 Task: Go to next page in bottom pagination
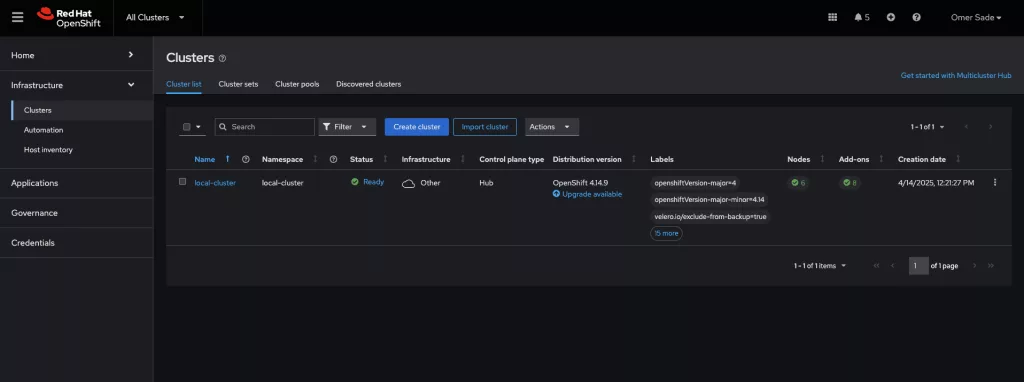974,266
